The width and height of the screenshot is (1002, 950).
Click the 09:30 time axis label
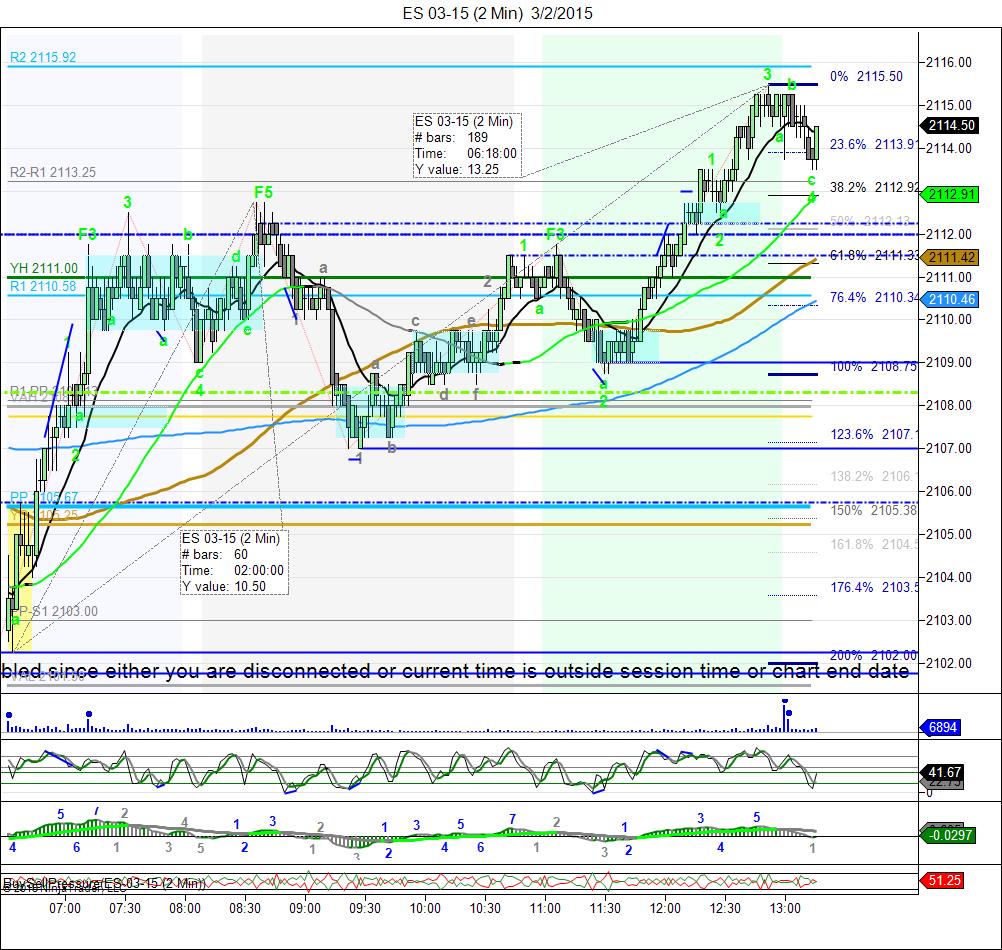(x=366, y=908)
